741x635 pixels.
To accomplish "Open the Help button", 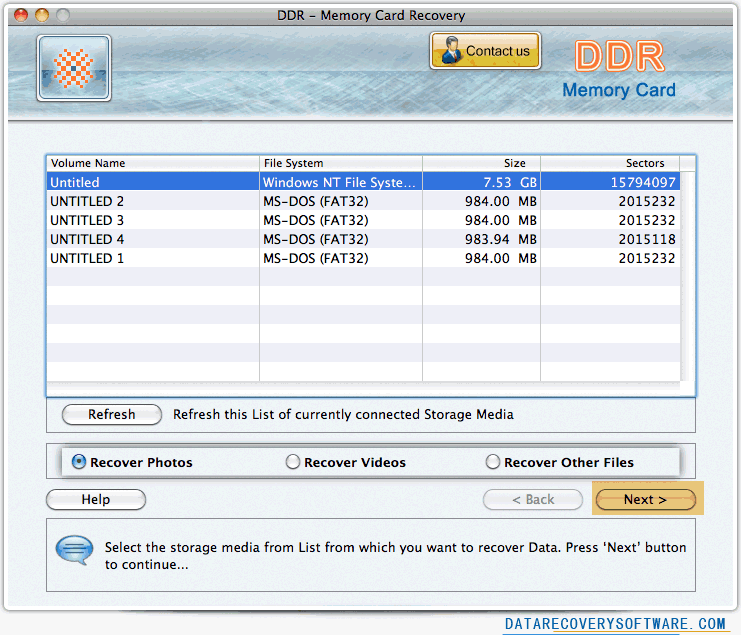I will 96,499.
